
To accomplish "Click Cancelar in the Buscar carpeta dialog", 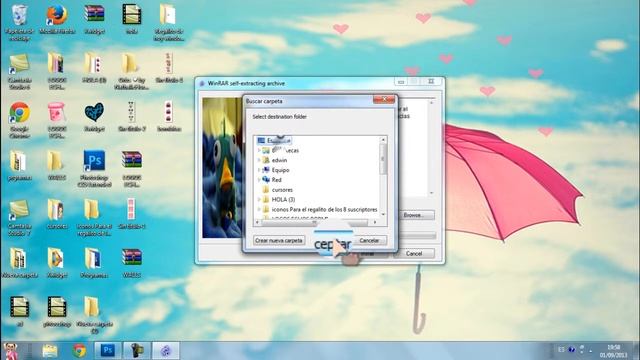I will [369, 240].
